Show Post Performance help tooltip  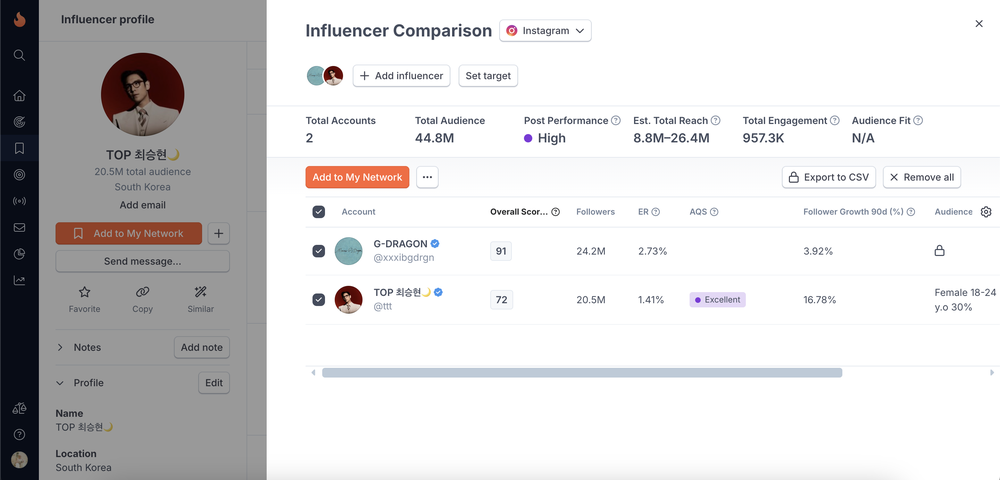(615, 120)
